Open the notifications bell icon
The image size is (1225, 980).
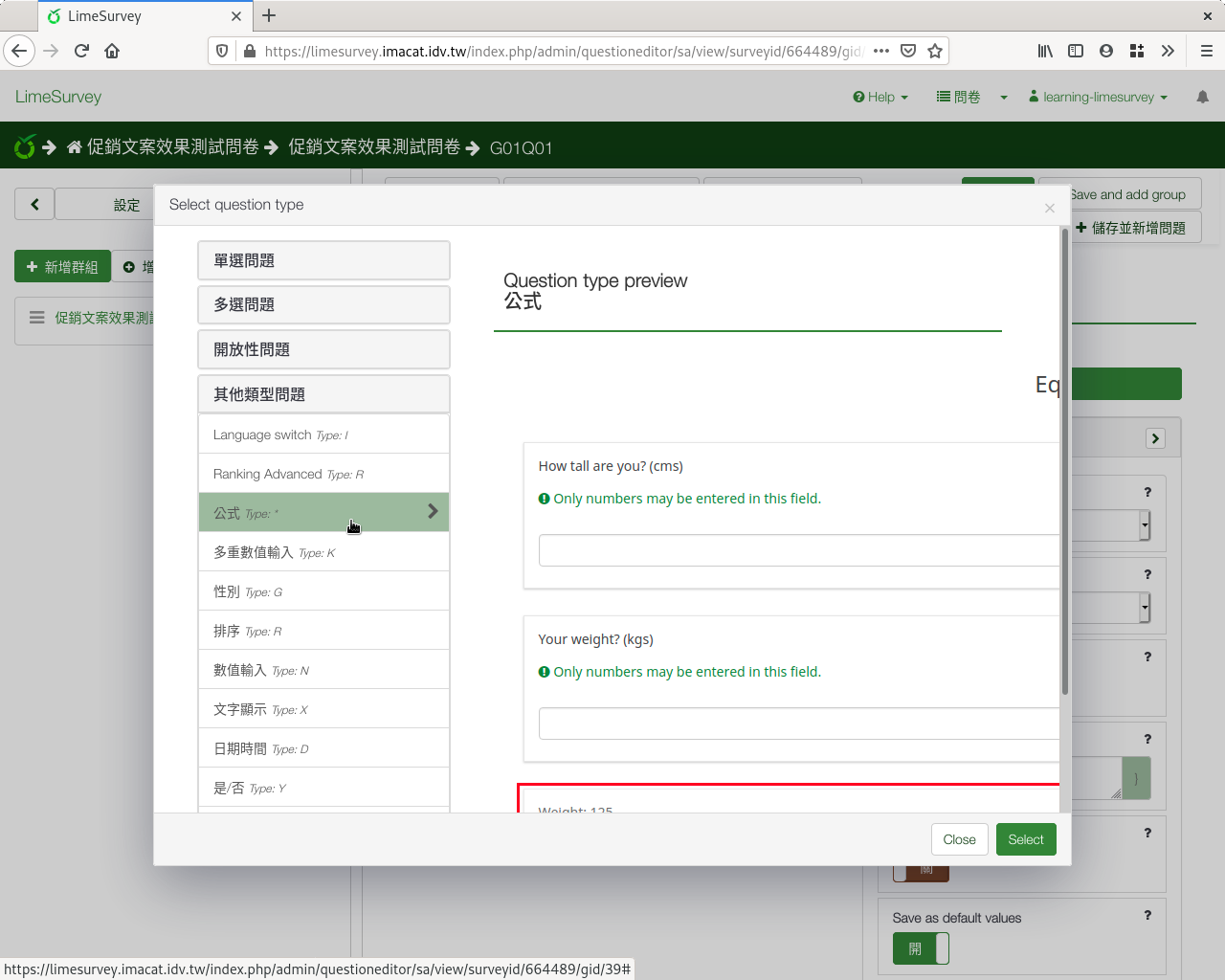coord(1203,97)
